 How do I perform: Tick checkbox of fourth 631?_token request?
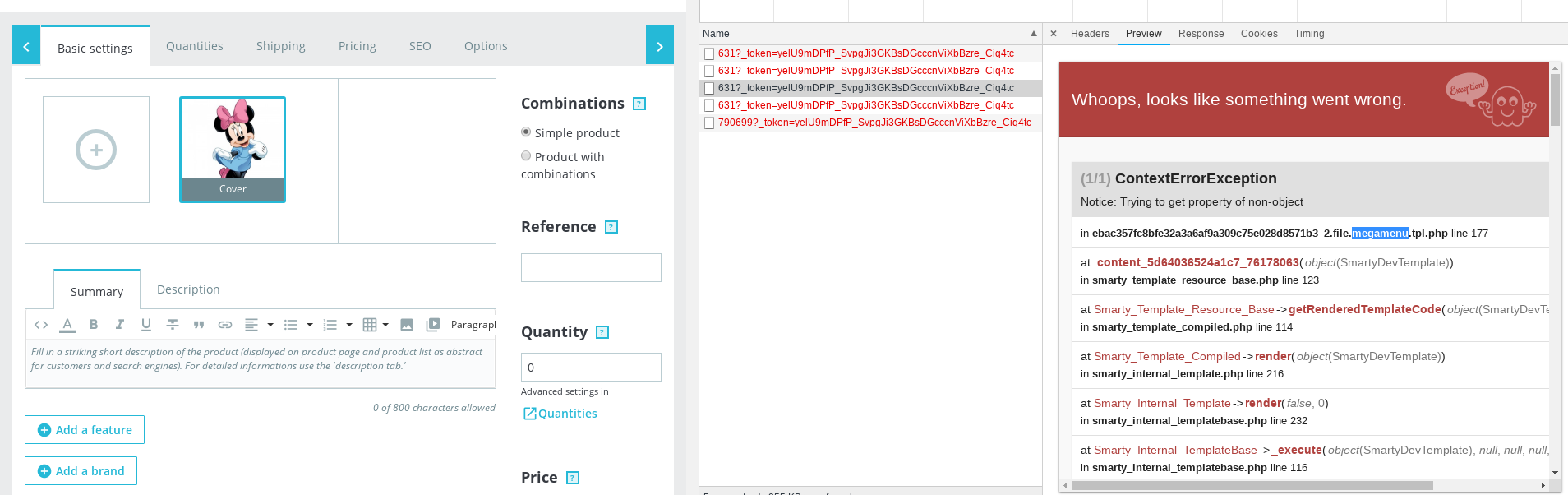click(x=709, y=105)
